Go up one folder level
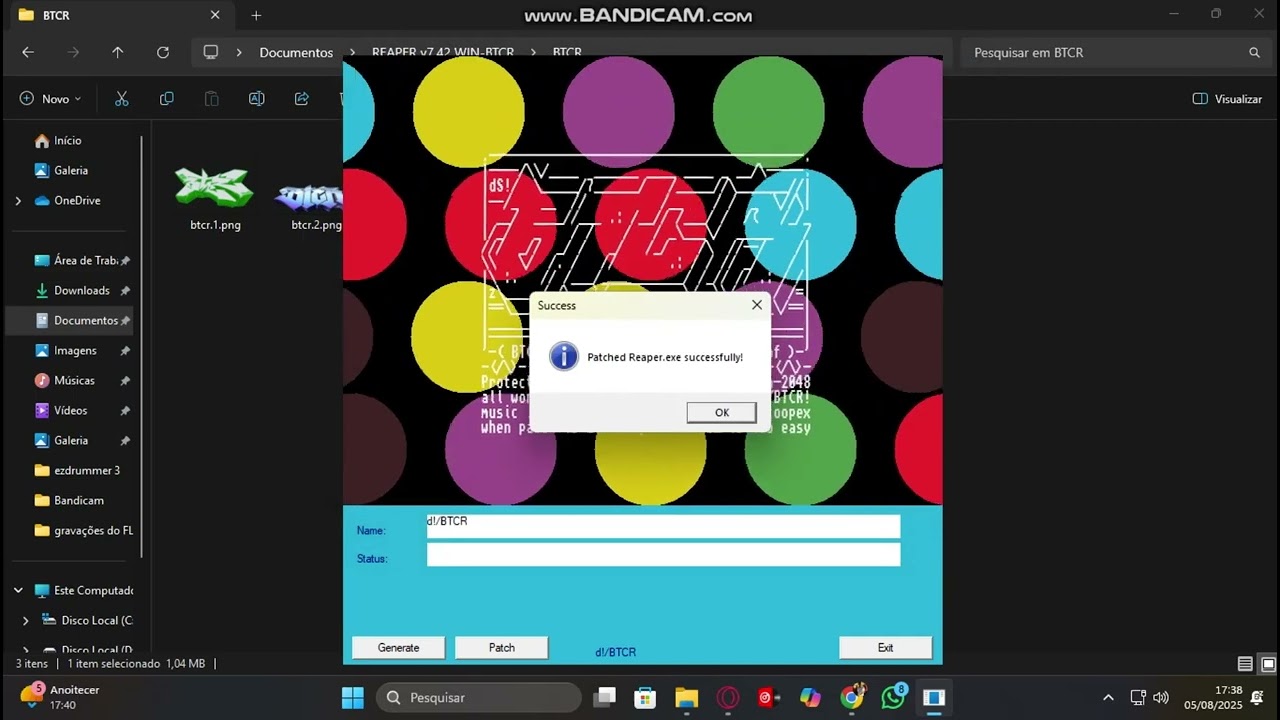The width and height of the screenshot is (1280, 720). (118, 52)
